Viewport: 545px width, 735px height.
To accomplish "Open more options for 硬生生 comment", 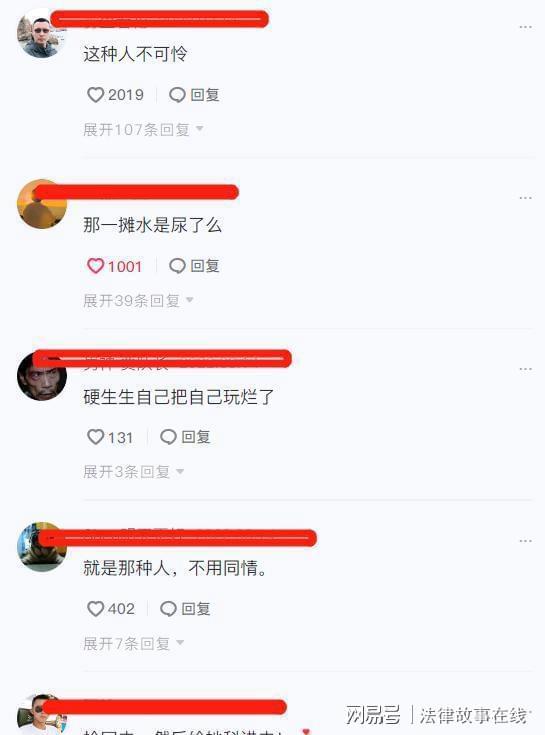I will click(525, 369).
